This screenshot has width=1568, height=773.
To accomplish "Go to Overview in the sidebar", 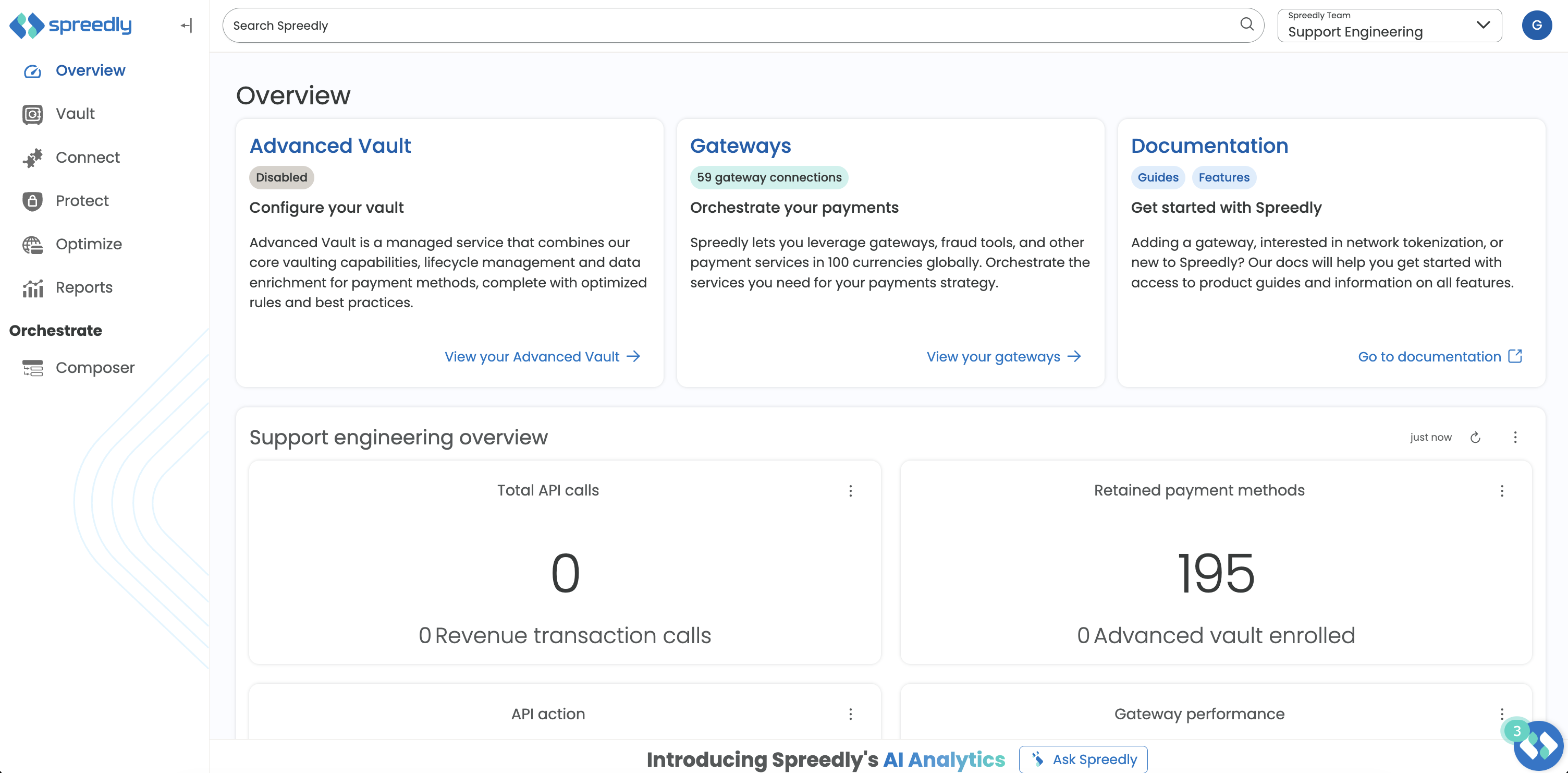I will pos(90,70).
